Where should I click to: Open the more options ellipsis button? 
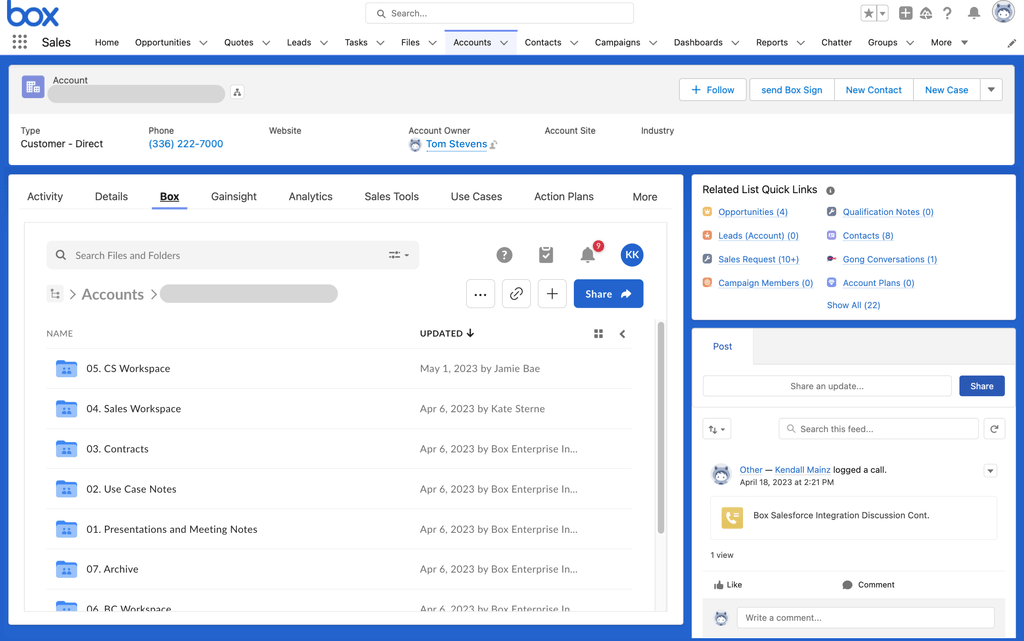[480, 294]
